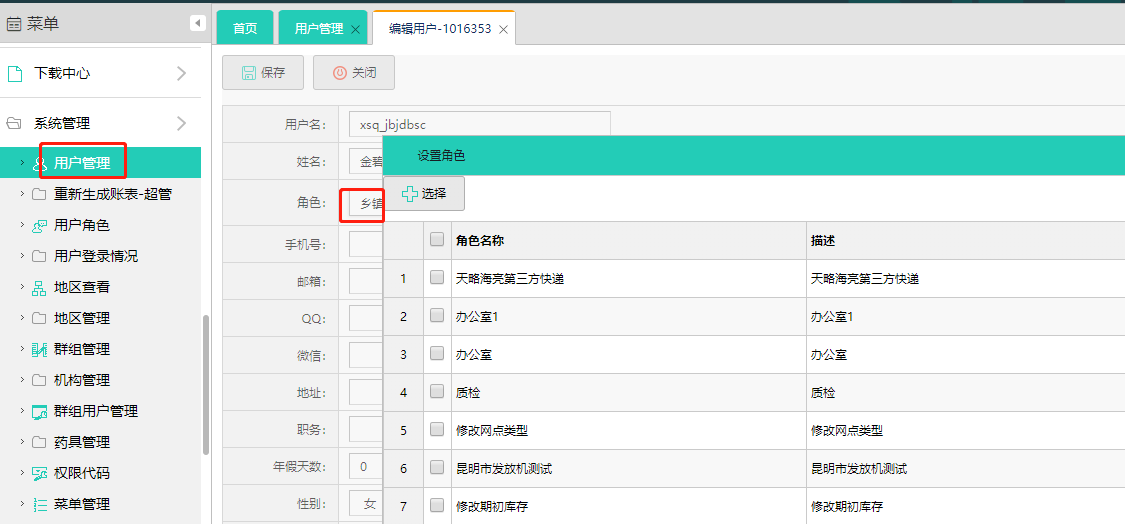The height and width of the screenshot is (524, 1125).
Task: Click the 地区查看 hierarchy icon
Action: coord(39,287)
